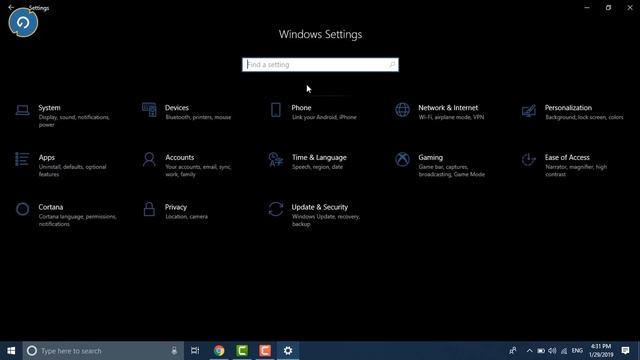Screen dimensions: 640x360
Task: Launch Google Chrome from the taskbar
Action: pos(219,351)
